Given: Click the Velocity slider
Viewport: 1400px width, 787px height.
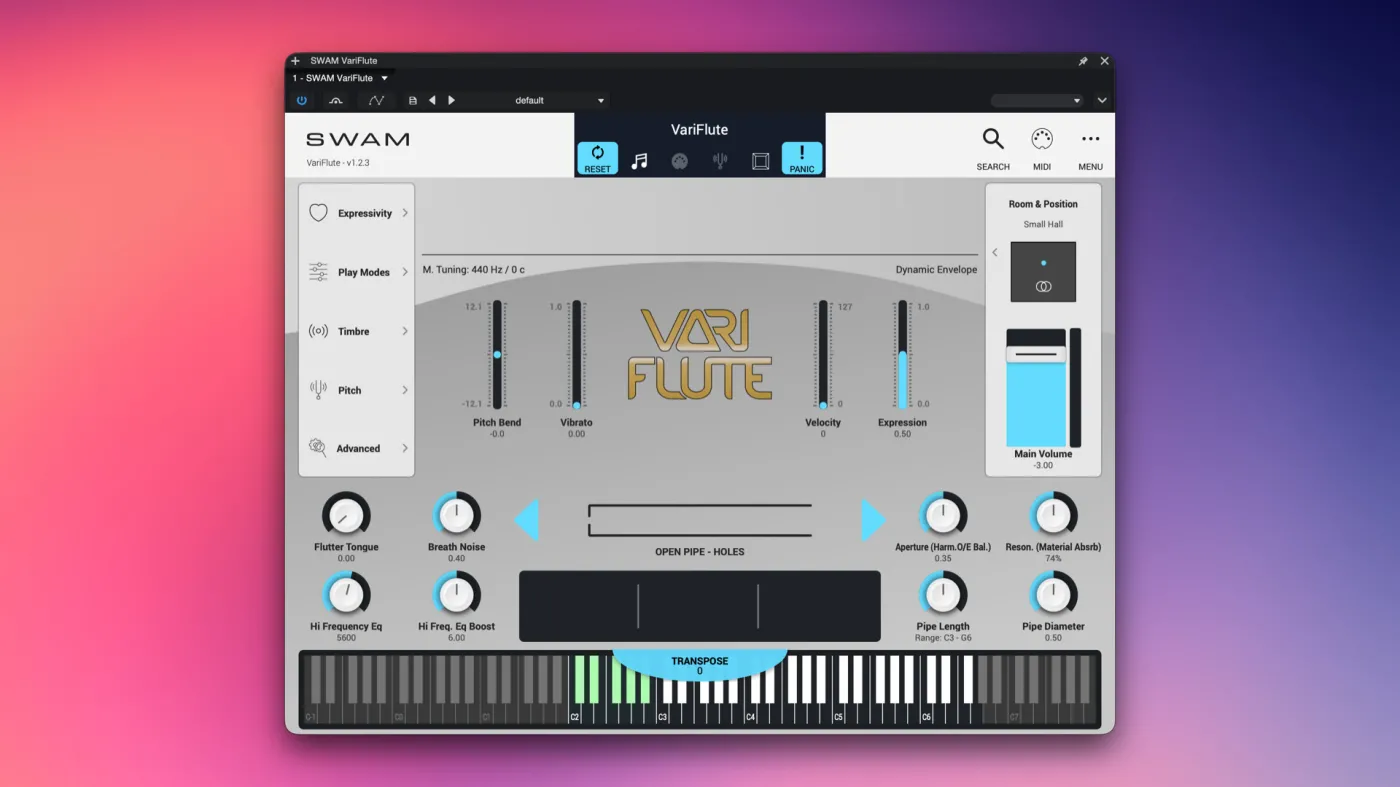Looking at the screenshot, I should [x=823, y=355].
